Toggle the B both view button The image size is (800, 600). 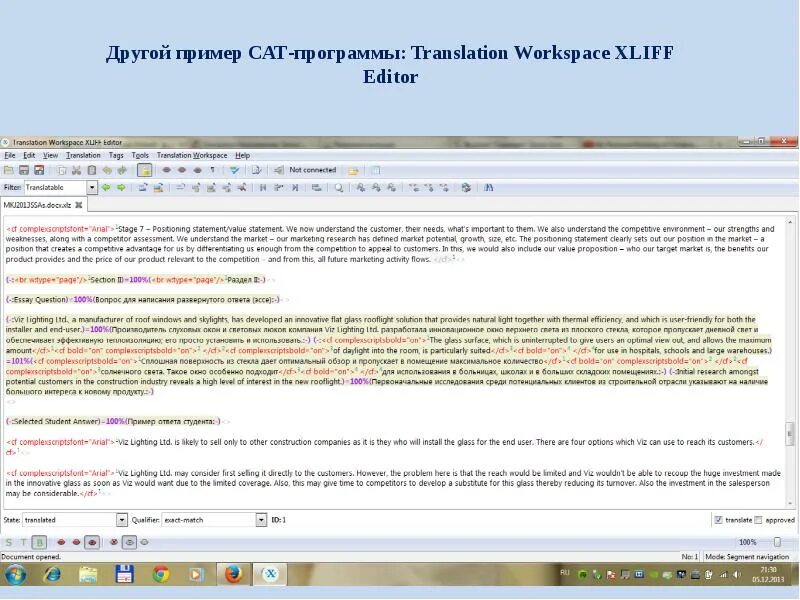[39, 542]
